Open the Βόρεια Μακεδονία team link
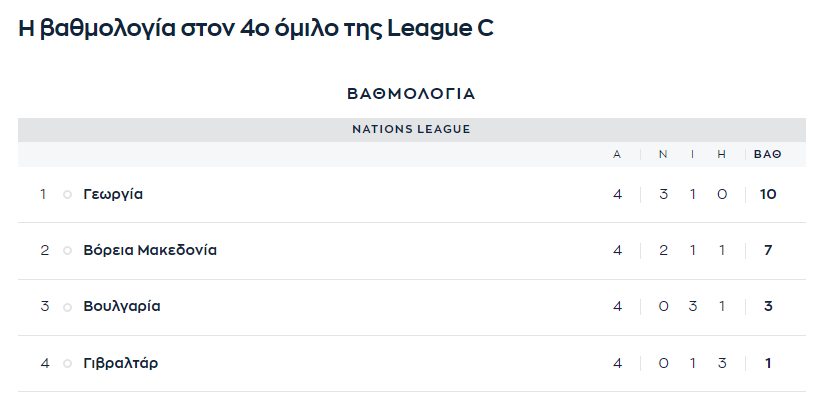Image resolution: width=832 pixels, height=407 pixels. 150,250
